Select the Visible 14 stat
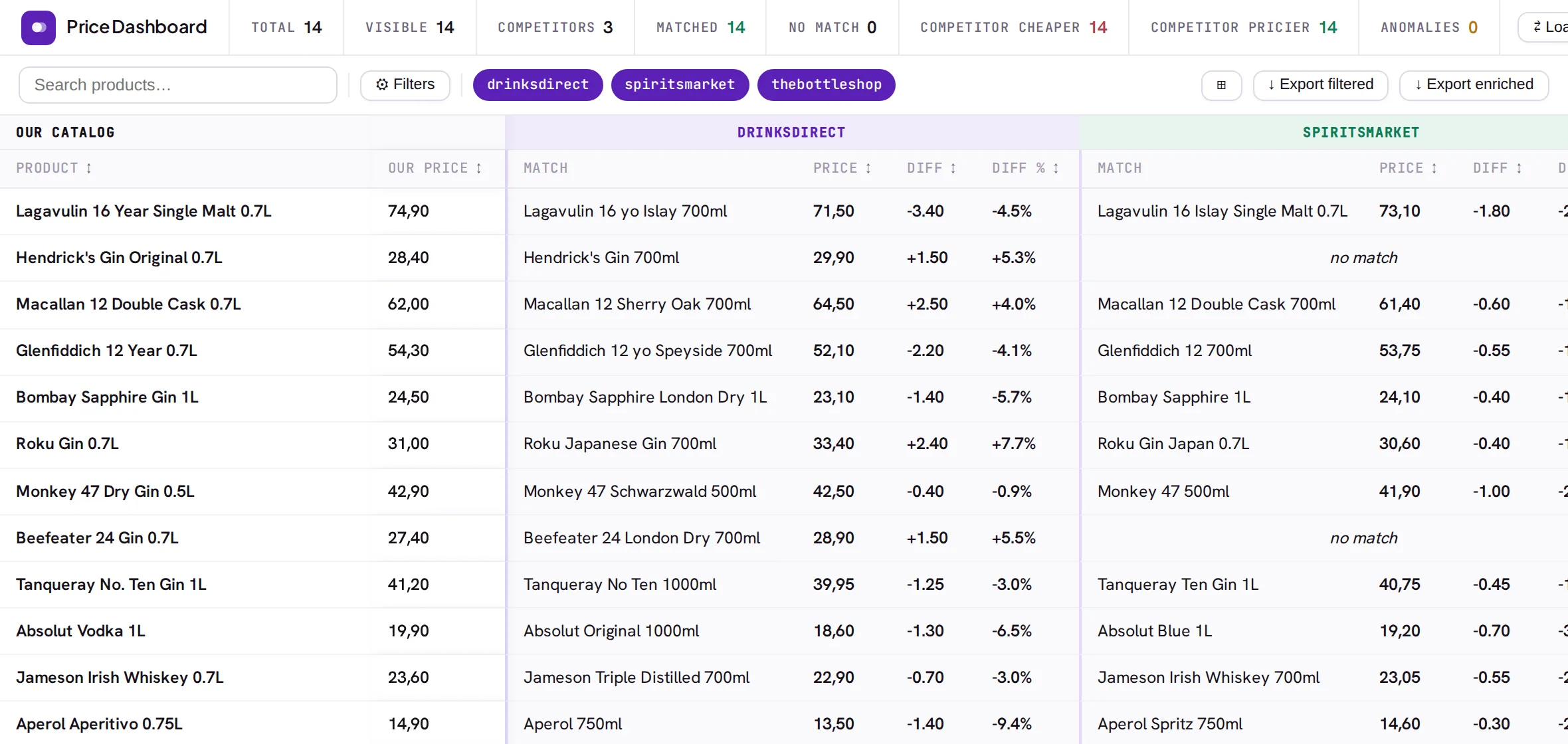This screenshot has height=744, width=1568. pos(410,27)
